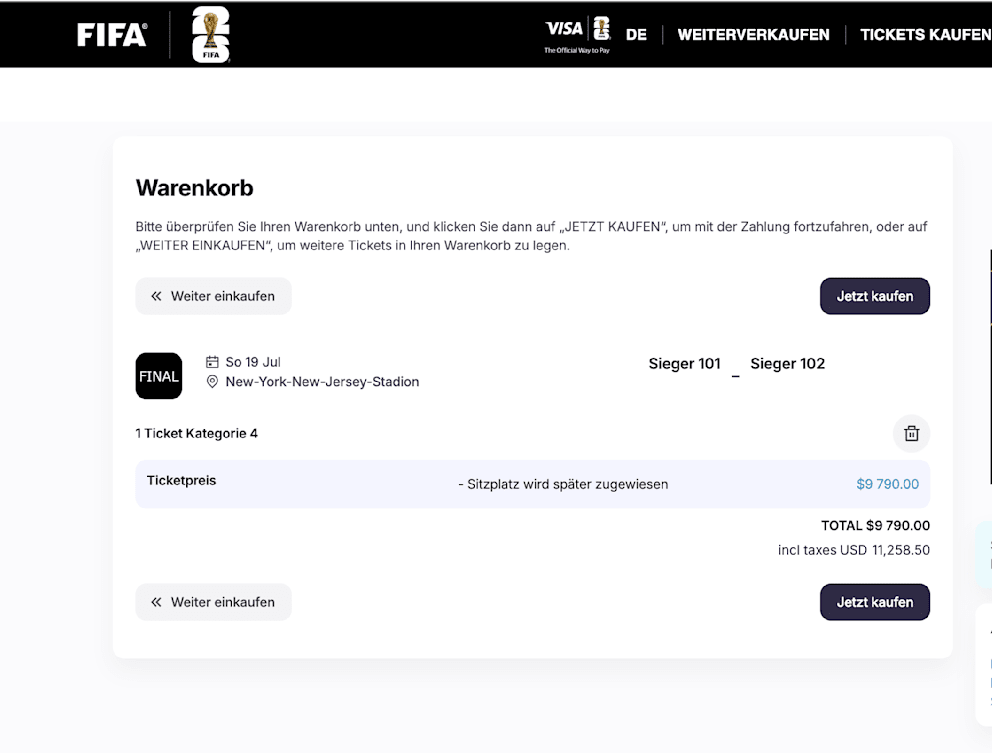Click the FIFA logo in the header
Image resolution: width=992 pixels, height=753 pixels.
112,35
